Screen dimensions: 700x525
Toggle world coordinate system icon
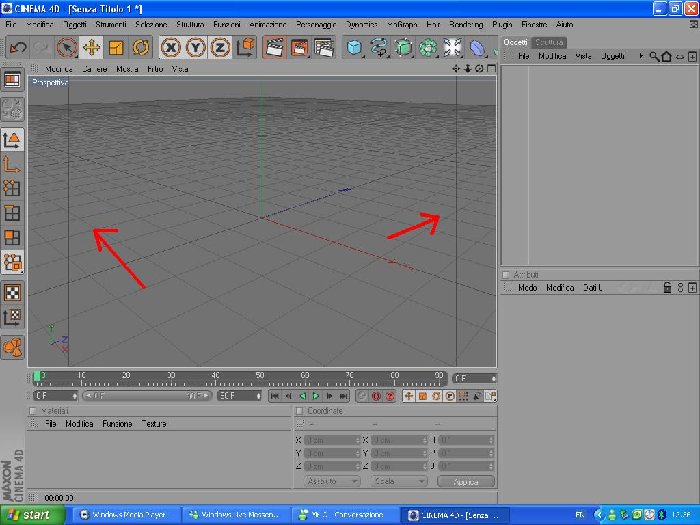click(246, 47)
